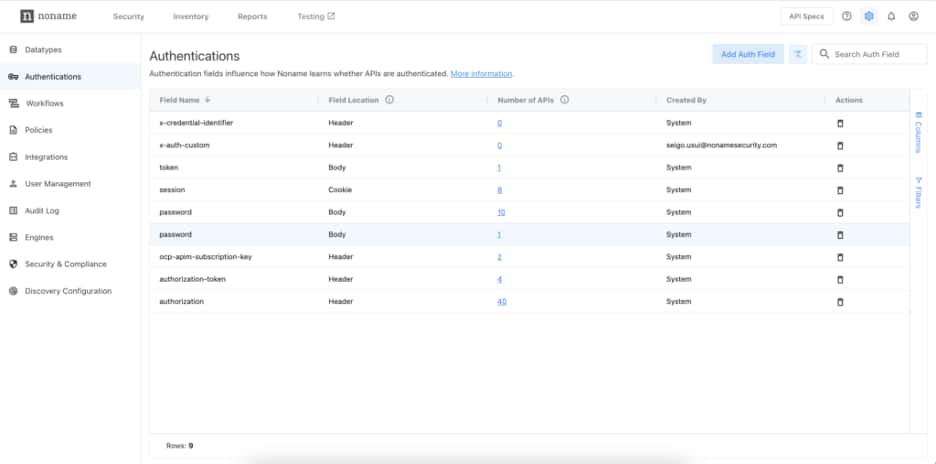Open the Inventory tab
Screen dimensions: 936x464
[191, 17]
